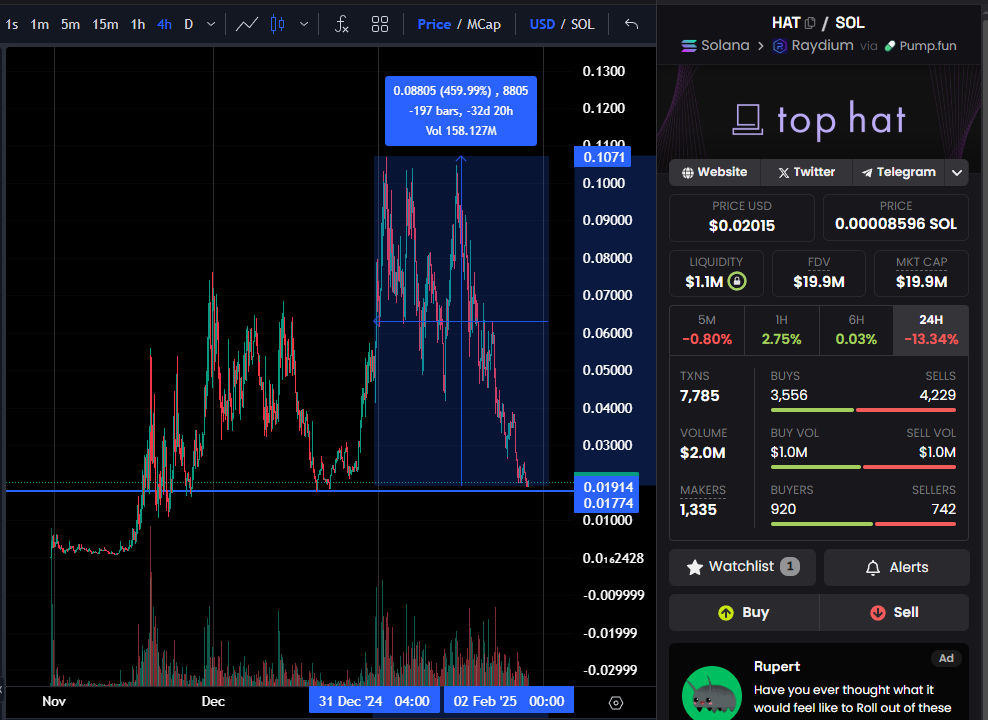Click the MKT CAP $19.9M box

click(x=921, y=273)
